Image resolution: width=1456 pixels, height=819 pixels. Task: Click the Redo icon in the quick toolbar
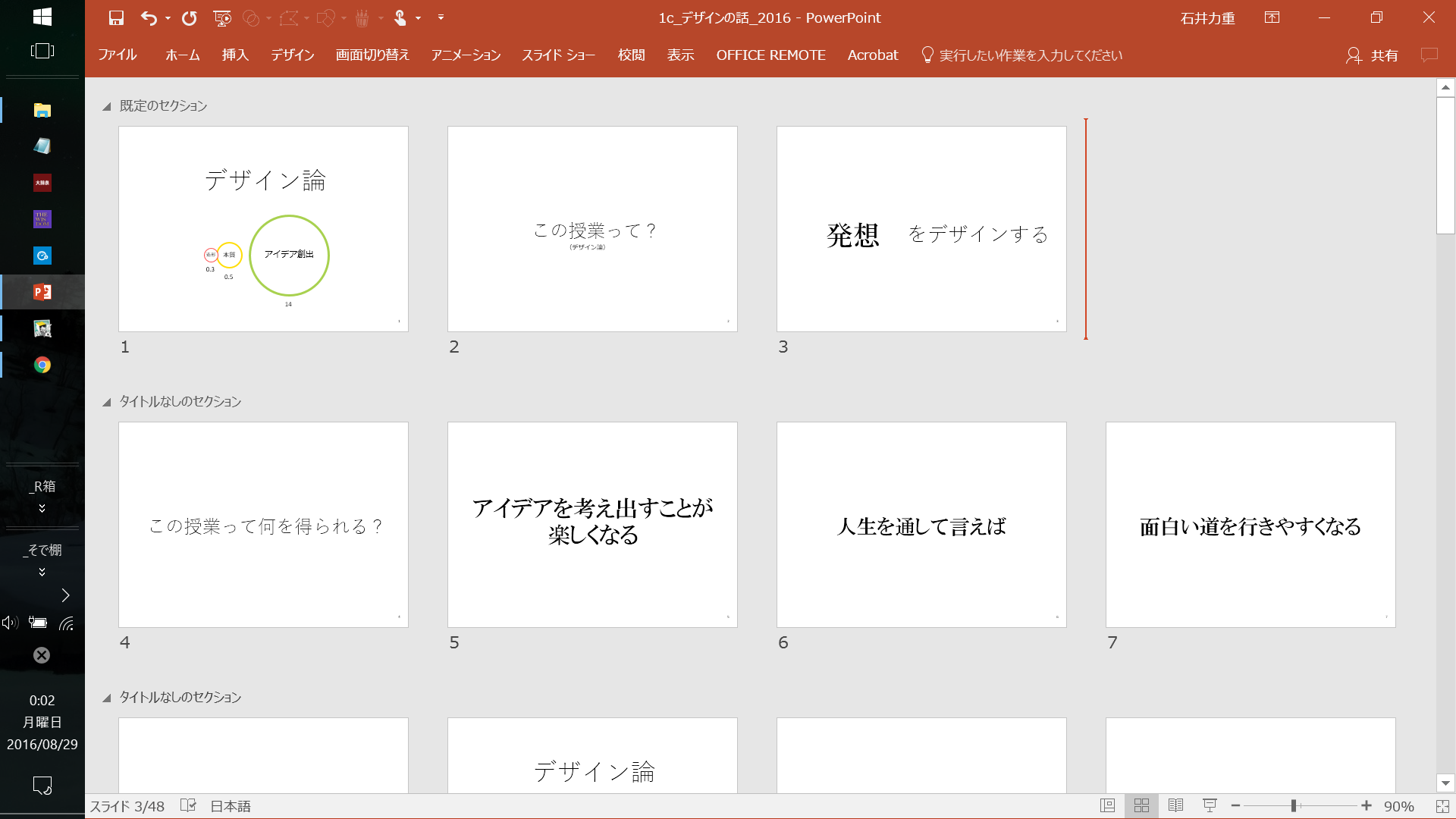[190, 17]
